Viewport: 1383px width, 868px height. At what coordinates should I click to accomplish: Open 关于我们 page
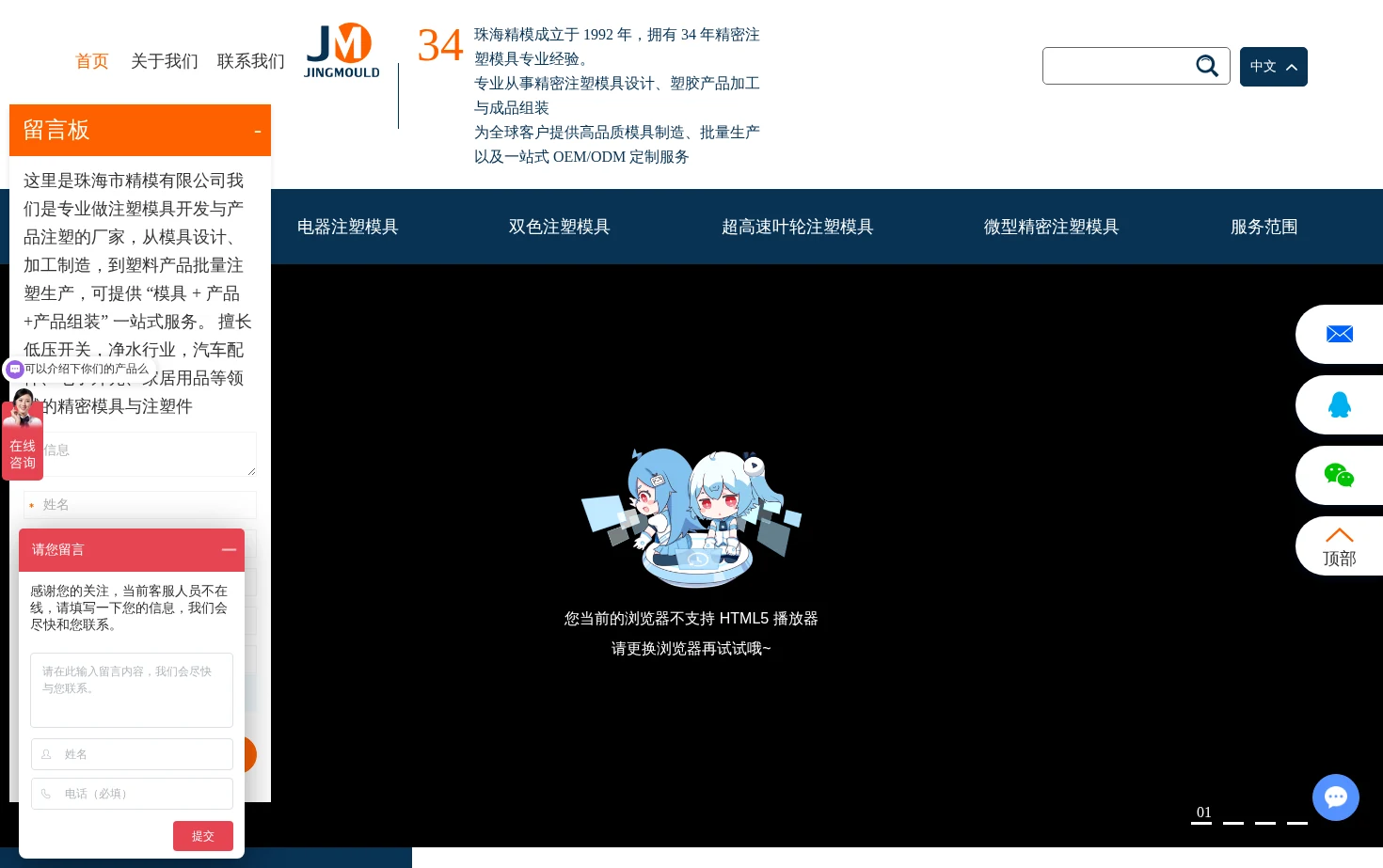click(x=165, y=61)
